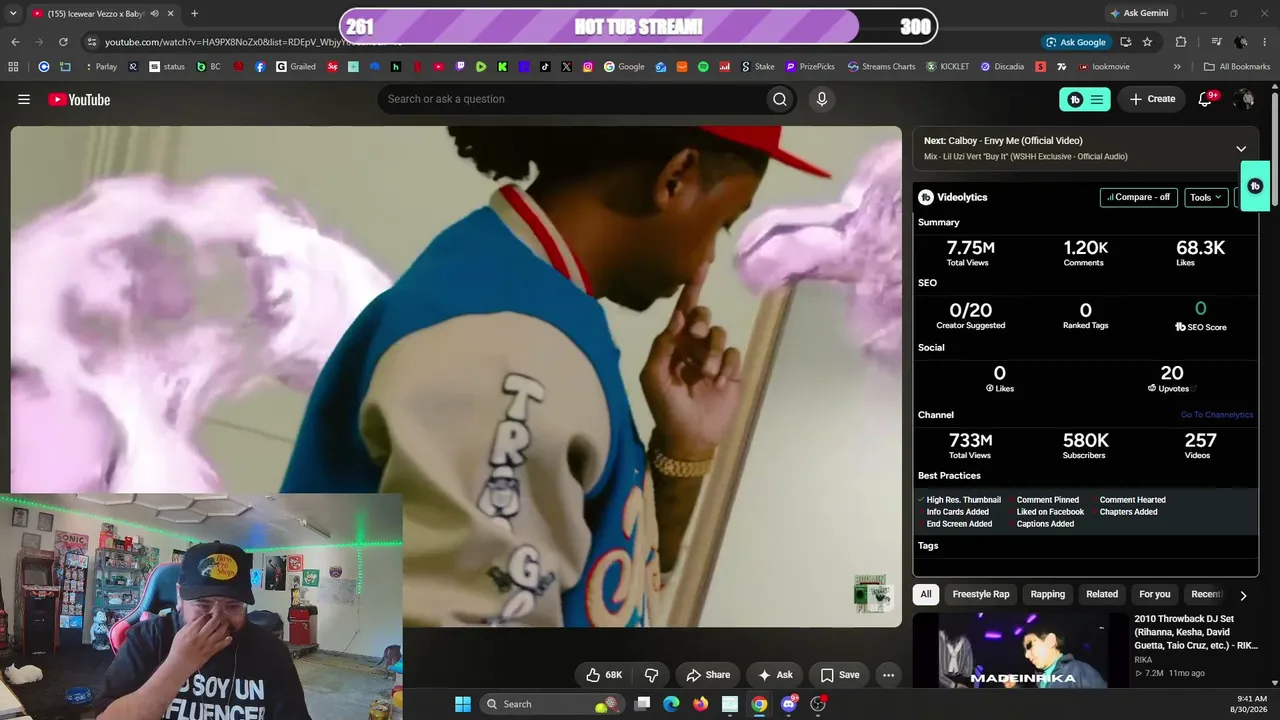1280x720 pixels.
Task: Open the Spotify bookmark icon
Action: pyautogui.click(x=703, y=67)
